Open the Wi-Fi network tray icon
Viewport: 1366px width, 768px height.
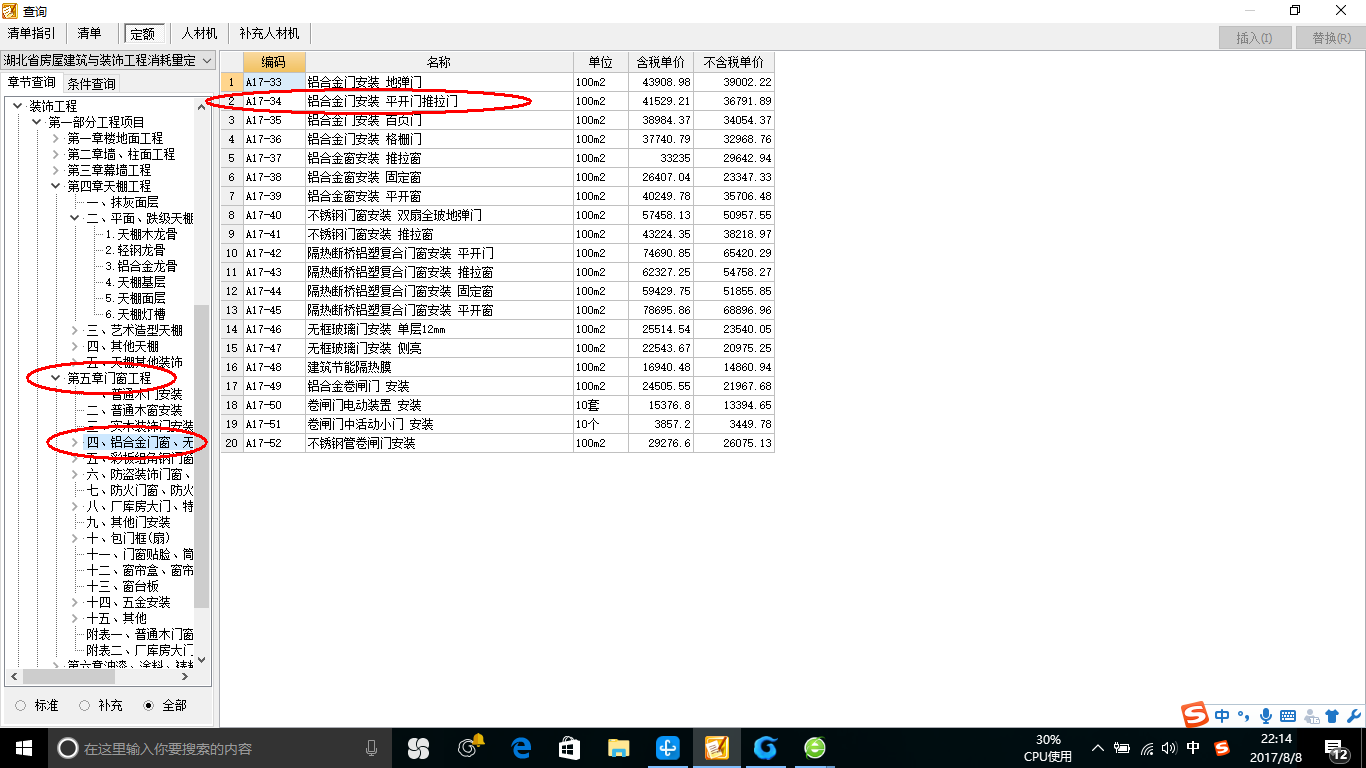click(x=1147, y=748)
